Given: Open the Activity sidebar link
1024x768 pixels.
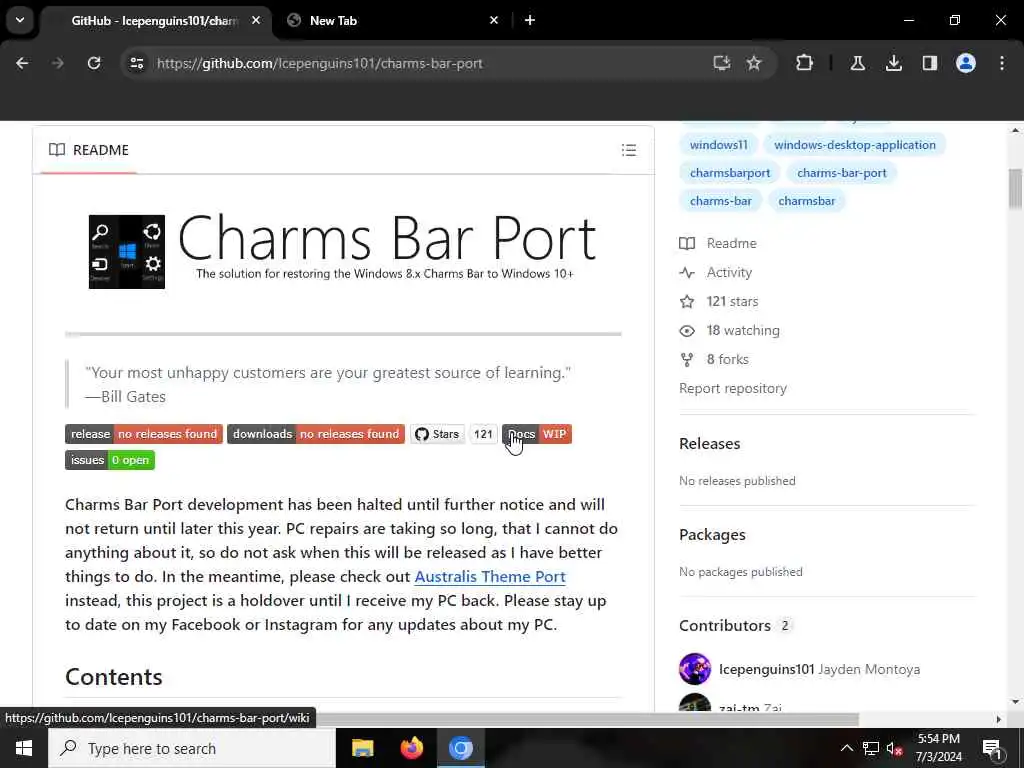Looking at the screenshot, I should pyautogui.click(x=716, y=272).
